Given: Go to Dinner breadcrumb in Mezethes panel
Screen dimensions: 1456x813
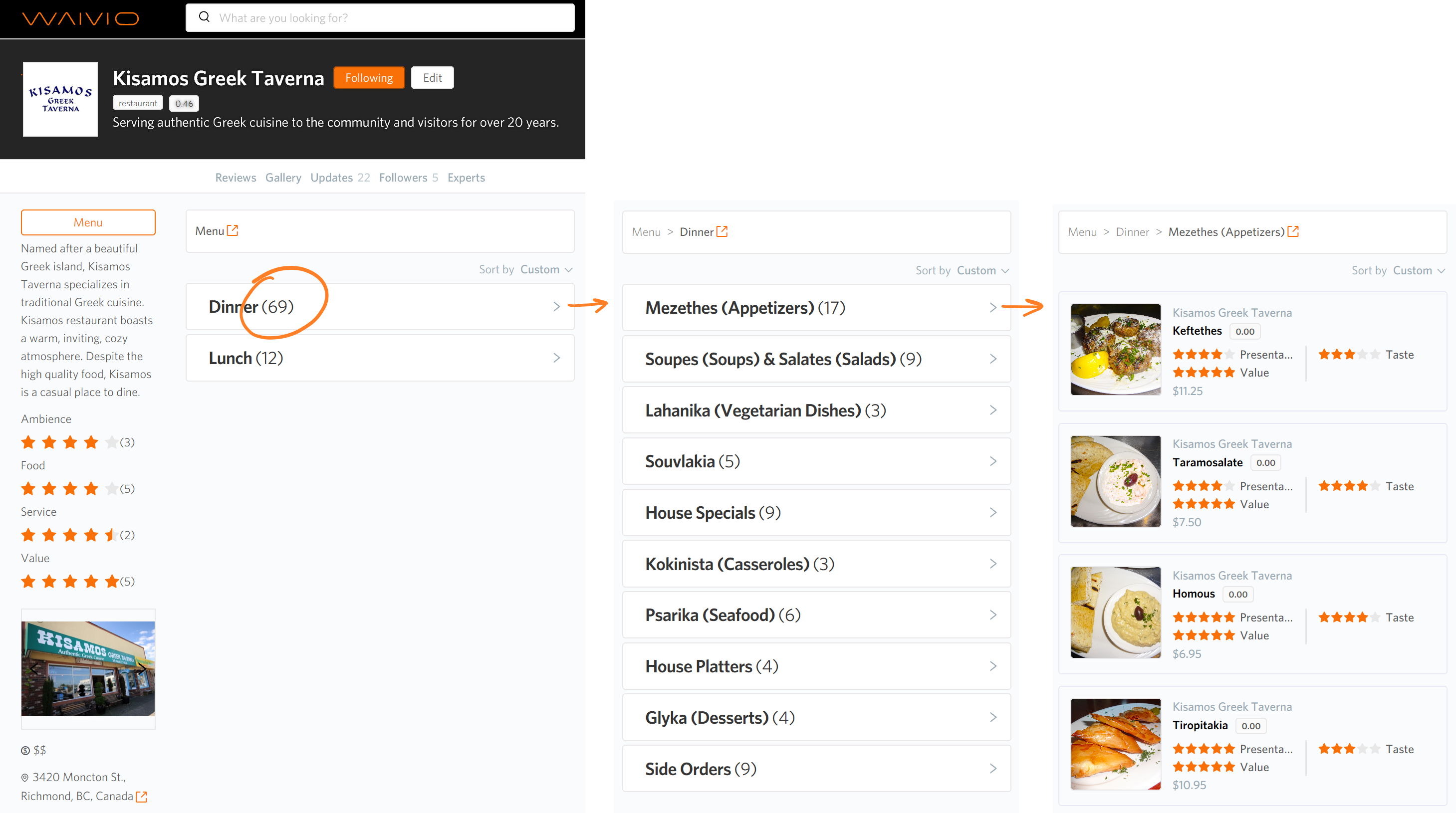Looking at the screenshot, I should (1133, 231).
